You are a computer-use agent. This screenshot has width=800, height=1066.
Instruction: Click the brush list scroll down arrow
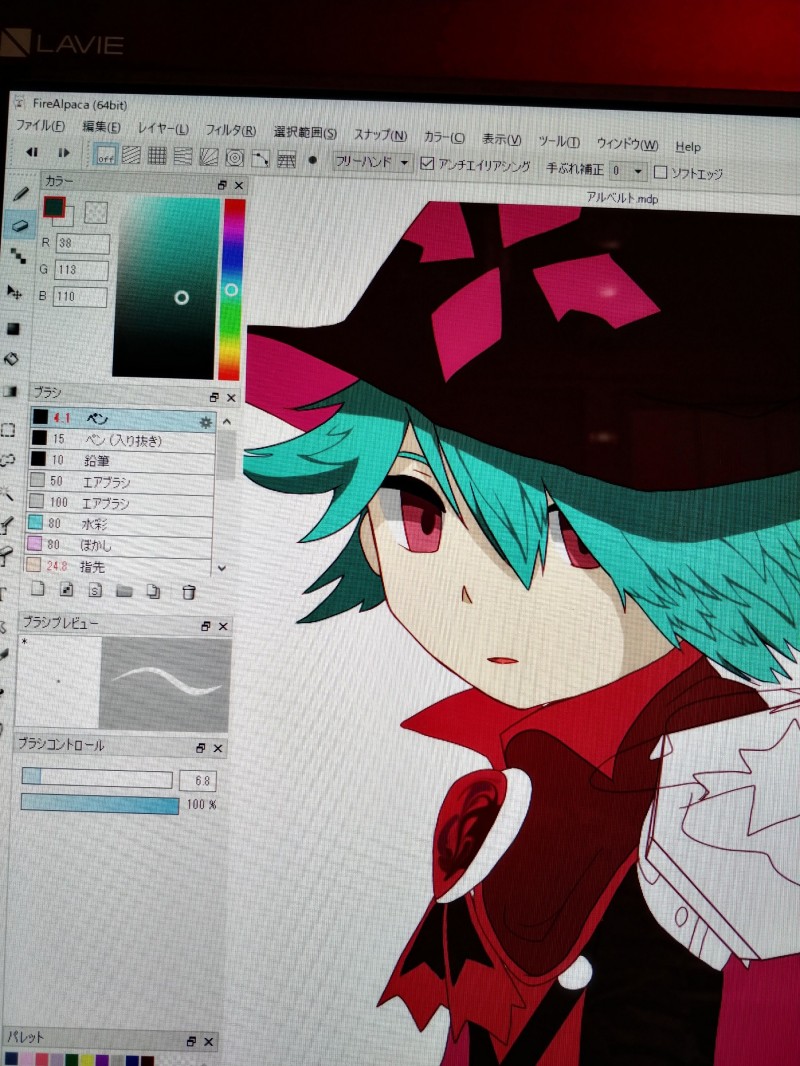point(222,568)
